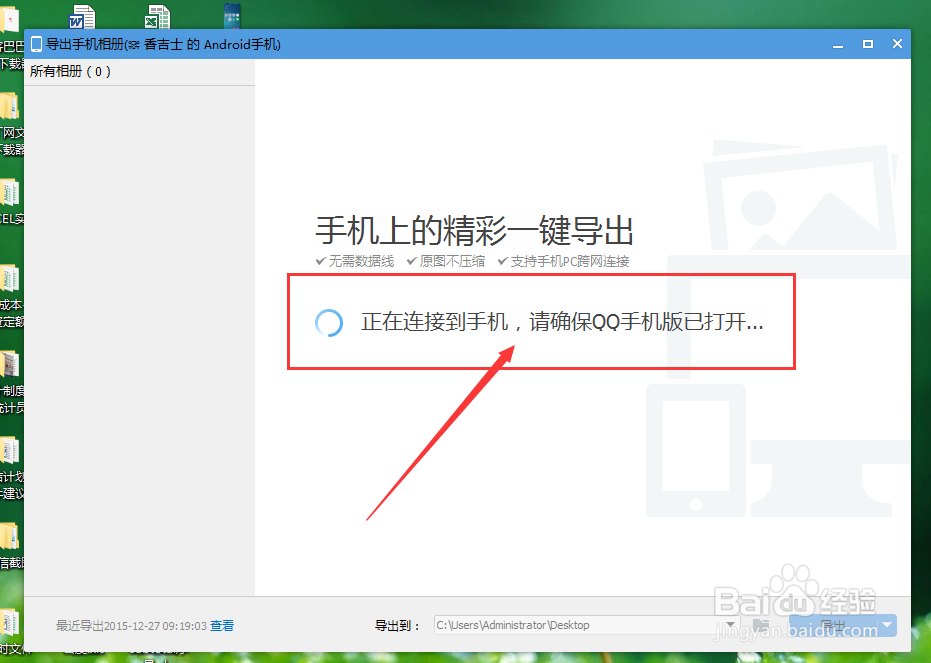Open the export path dropdown arrow

pos(731,625)
